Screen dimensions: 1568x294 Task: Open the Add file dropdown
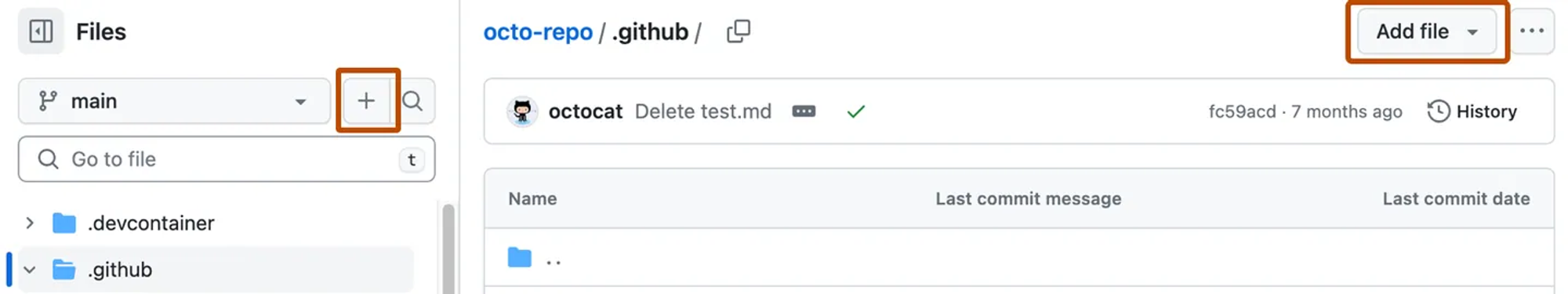pos(1427,31)
